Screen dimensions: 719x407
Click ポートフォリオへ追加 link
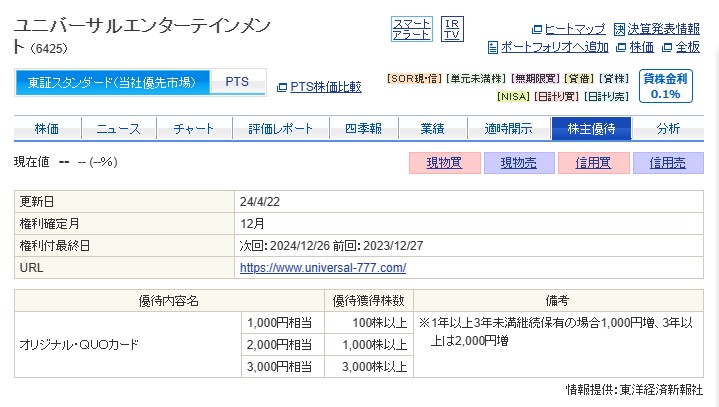point(554,47)
